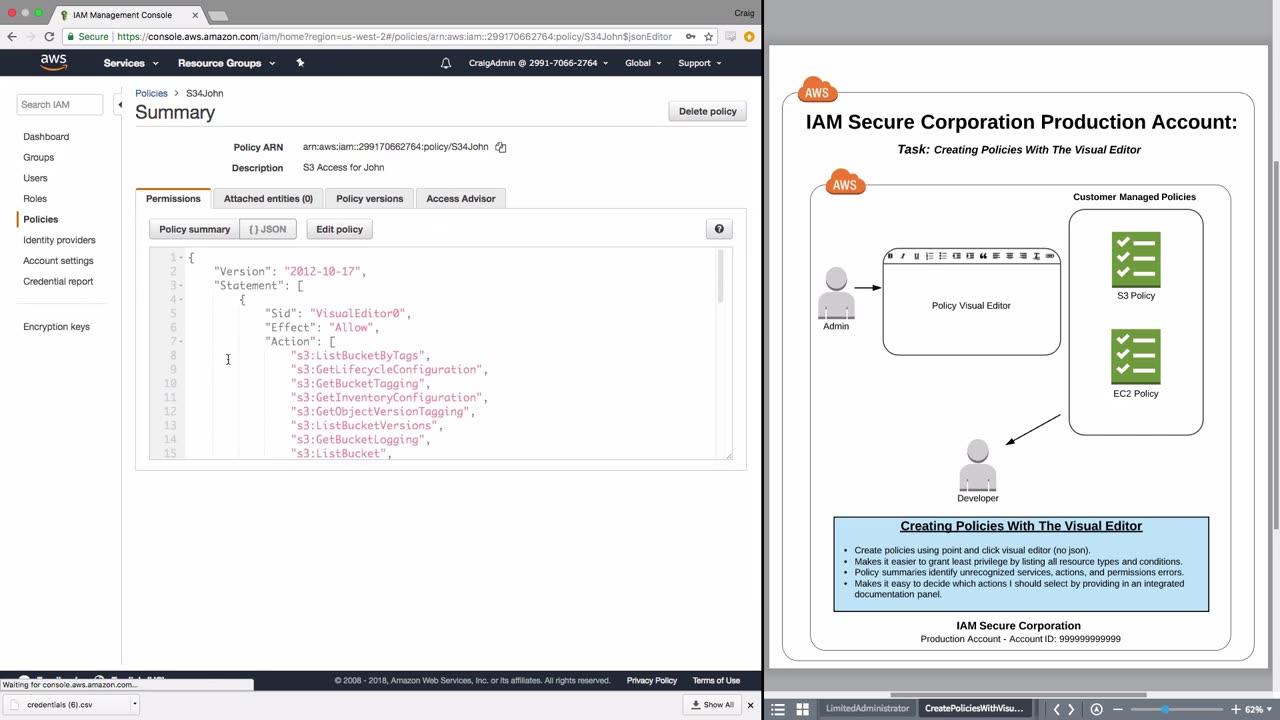This screenshot has height=720, width=1280.
Task: Open the Global region dropdown
Action: coord(643,63)
